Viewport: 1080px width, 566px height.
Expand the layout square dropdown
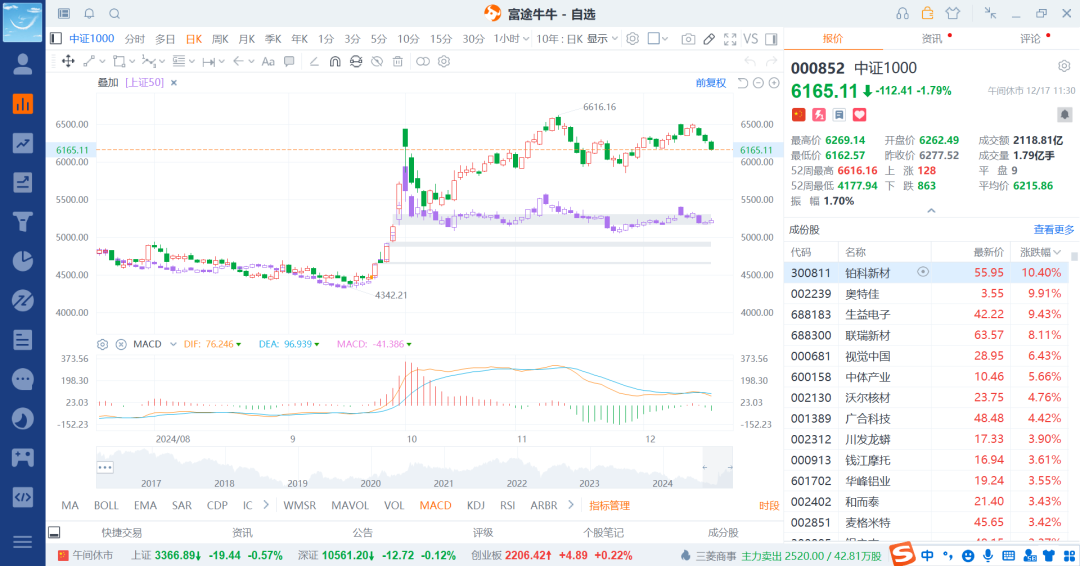coord(665,39)
